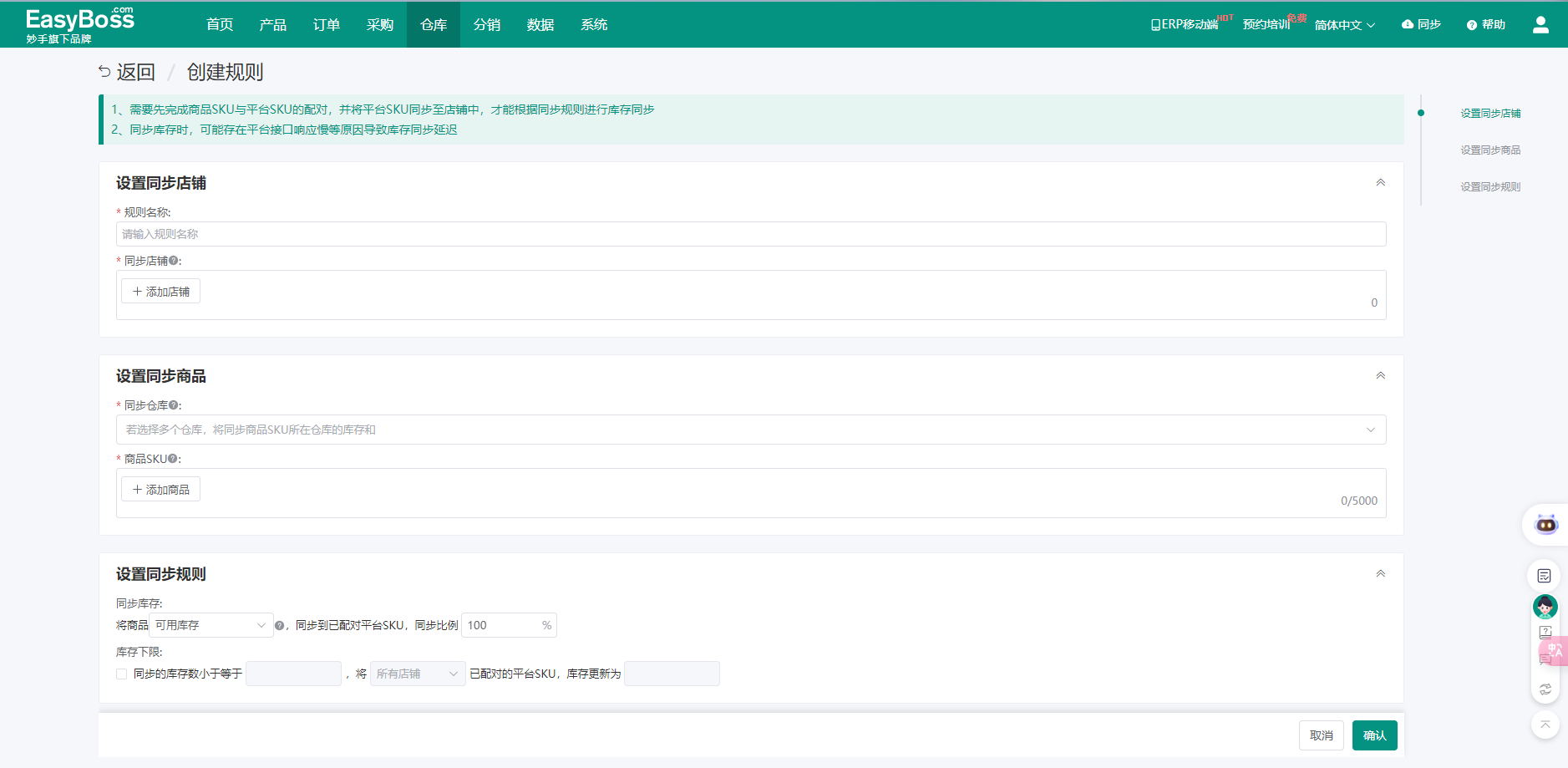Enable 同步的库存数小于等于 checkbox
Viewport: 1568px width, 768px height.
(x=122, y=674)
